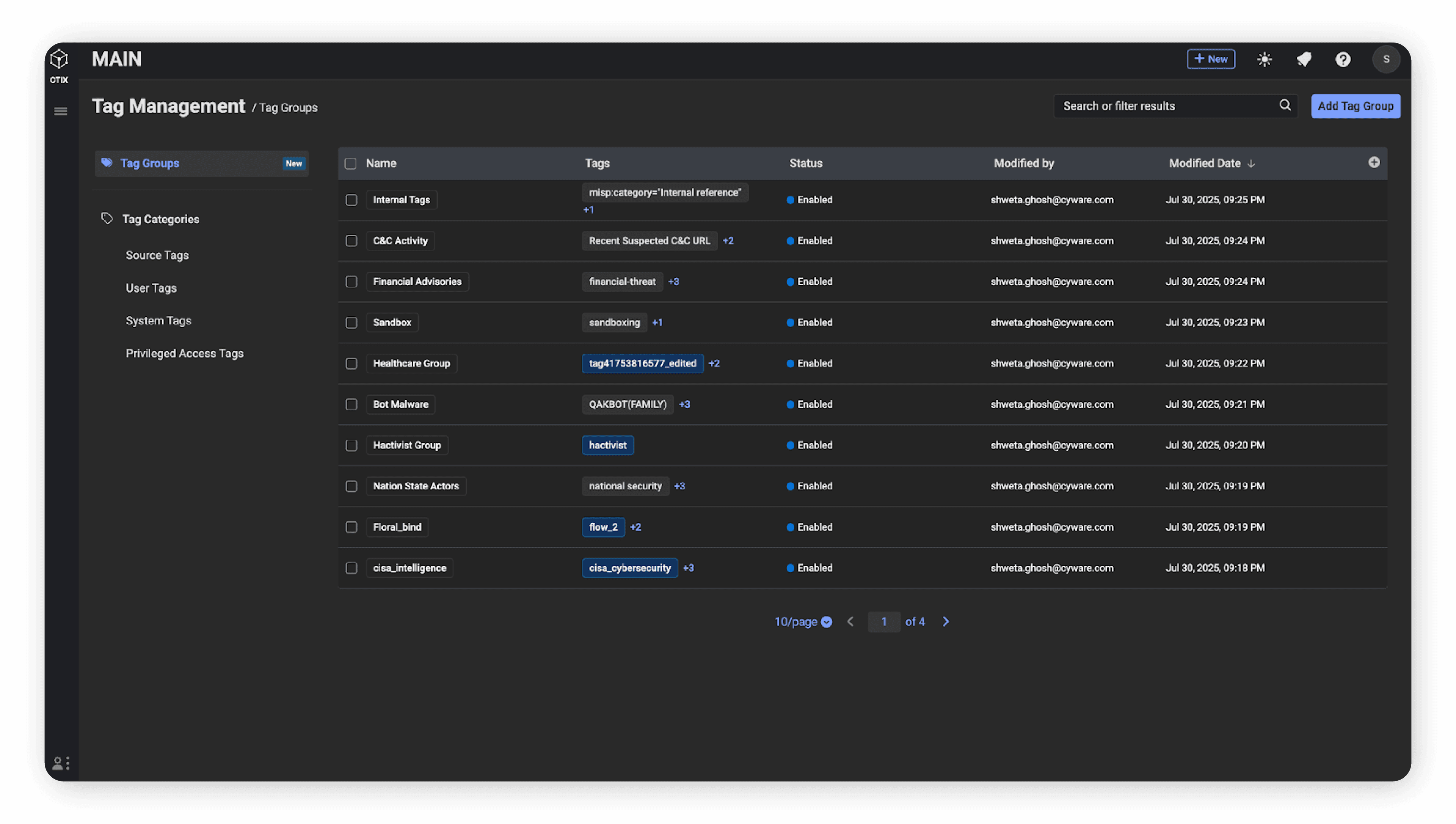Open the S user profile avatar

[x=1386, y=60]
